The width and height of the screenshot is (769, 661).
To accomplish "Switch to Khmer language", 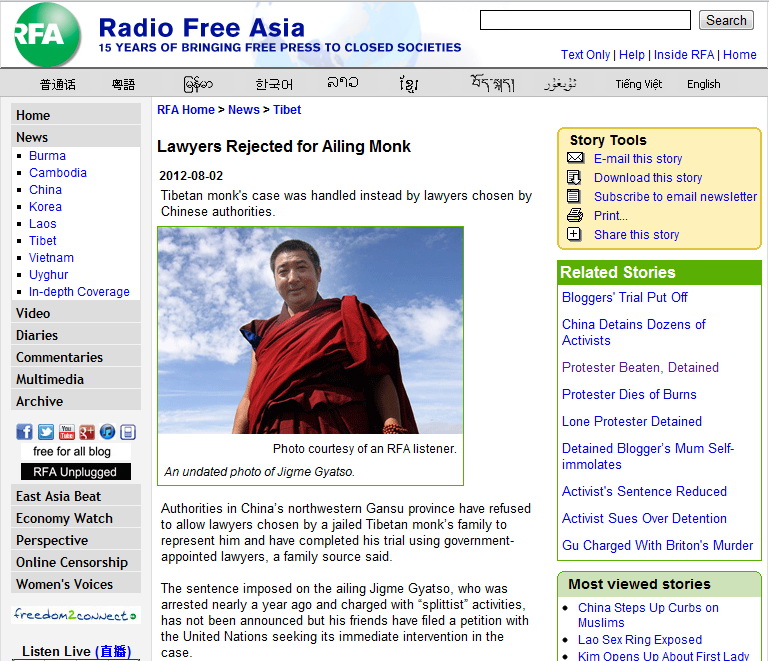I will pyautogui.click(x=409, y=84).
